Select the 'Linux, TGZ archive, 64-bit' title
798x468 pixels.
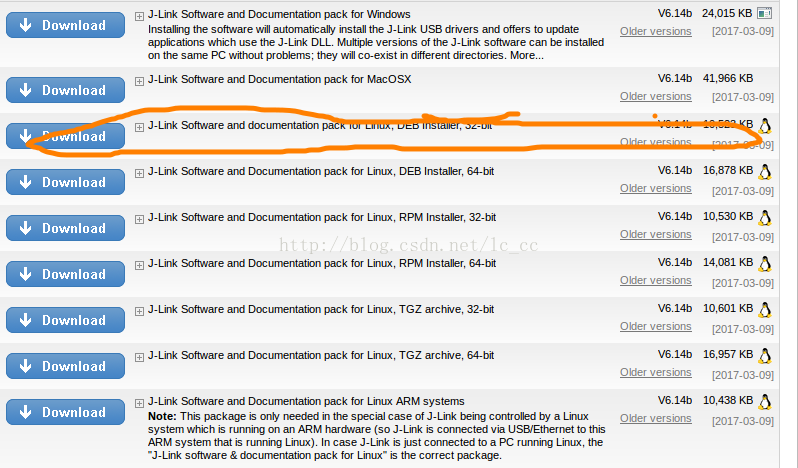(x=429, y=355)
